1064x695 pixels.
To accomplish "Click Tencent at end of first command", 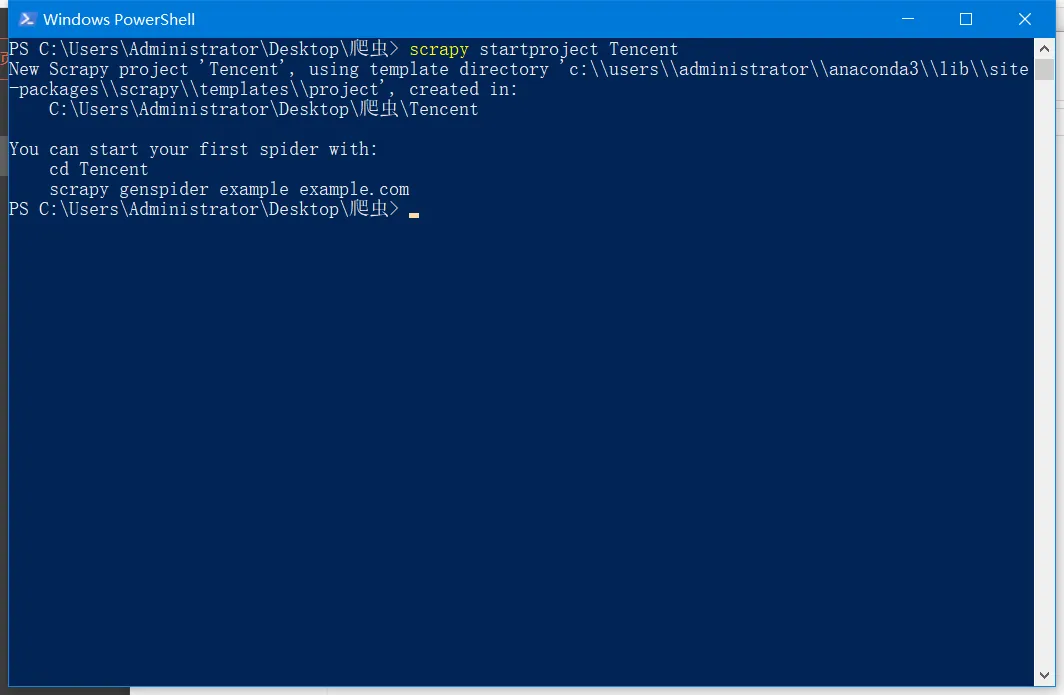I will (644, 49).
